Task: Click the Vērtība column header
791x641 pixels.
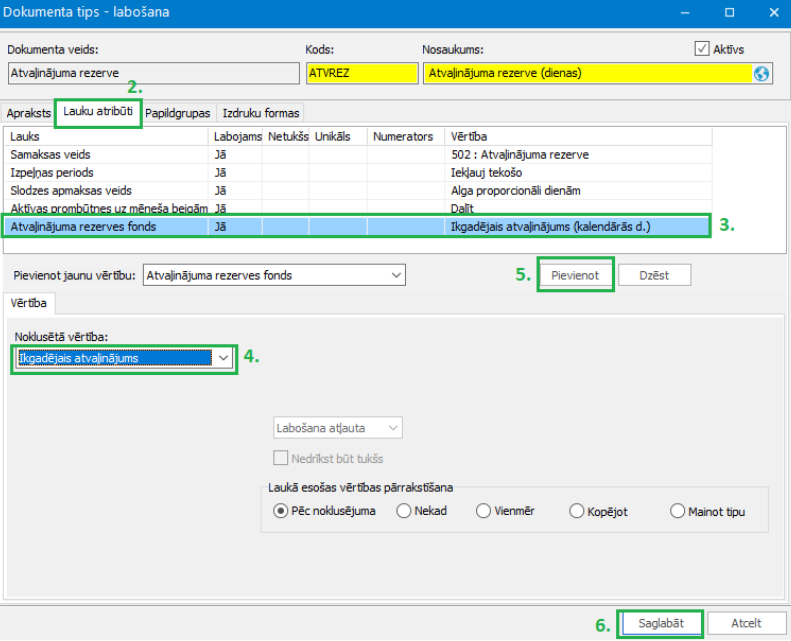Action: coord(579,136)
